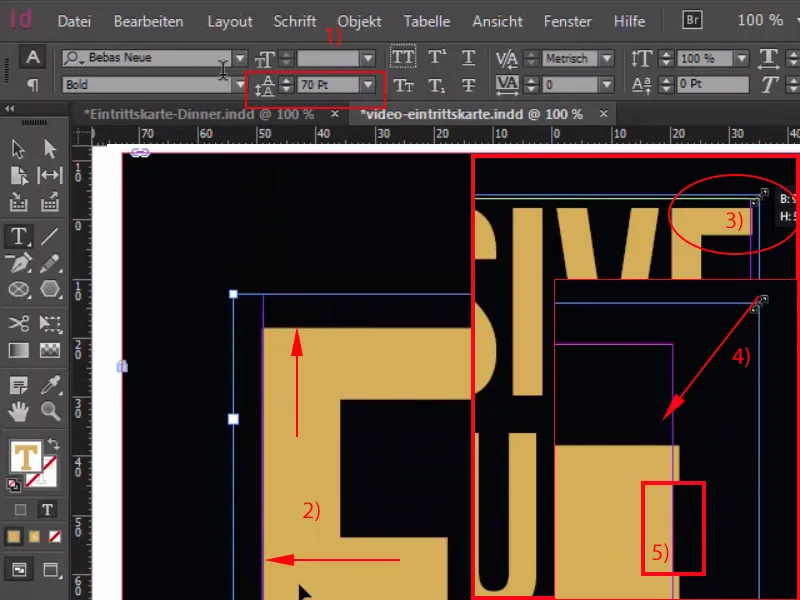This screenshot has width=800, height=600.
Task: Open the font size dropdown
Action: point(368,58)
